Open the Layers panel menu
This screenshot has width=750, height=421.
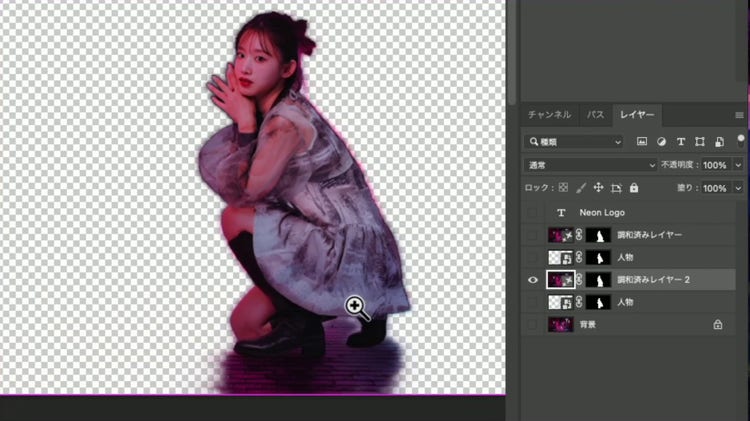(739, 115)
